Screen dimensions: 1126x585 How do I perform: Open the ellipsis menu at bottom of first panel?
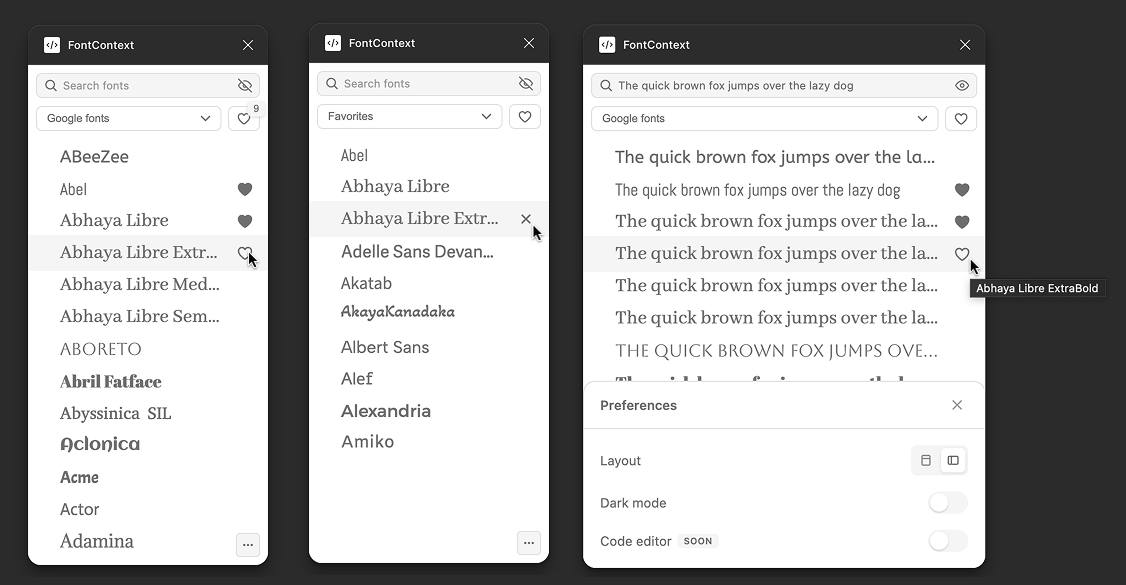coord(247,545)
